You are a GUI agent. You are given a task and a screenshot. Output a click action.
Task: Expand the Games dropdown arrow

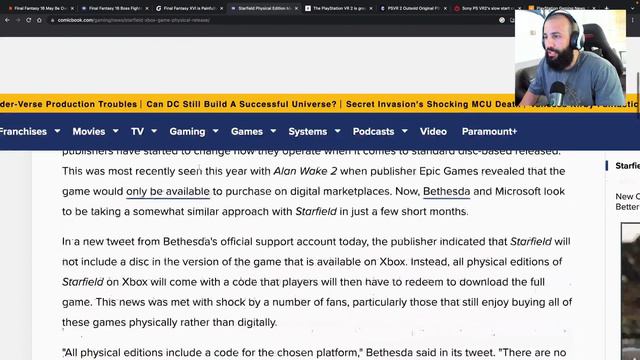273,131
